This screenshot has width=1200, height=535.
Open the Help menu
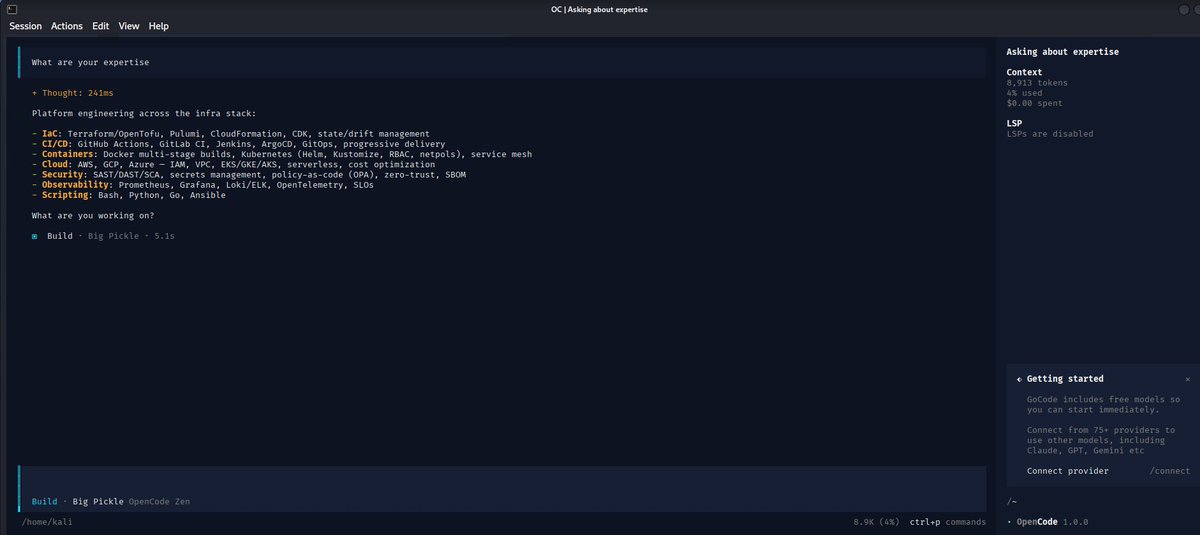tap(159, 26)
